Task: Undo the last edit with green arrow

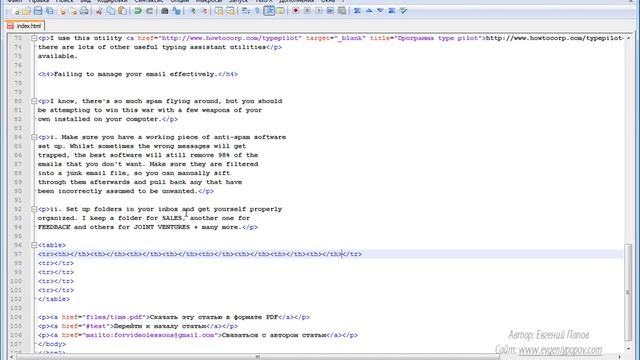Action: click(138, 11)
